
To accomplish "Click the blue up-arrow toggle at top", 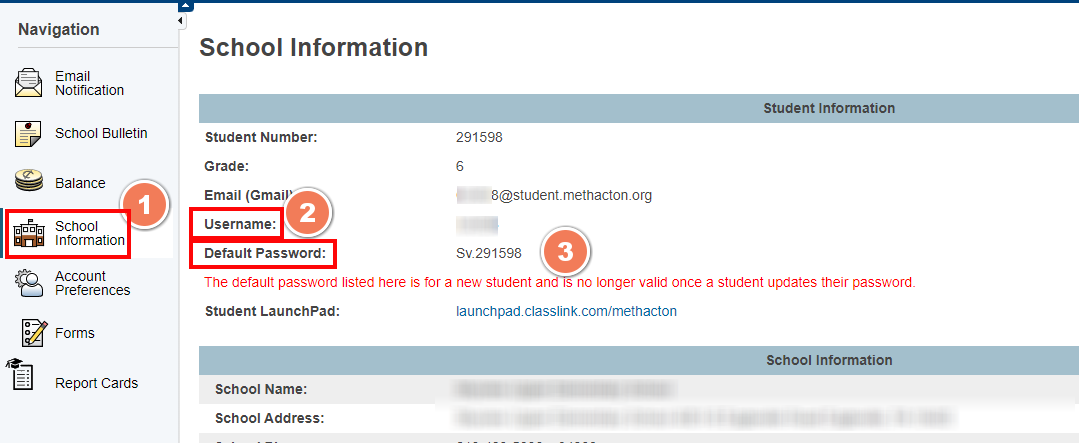I will coord(185,6).
